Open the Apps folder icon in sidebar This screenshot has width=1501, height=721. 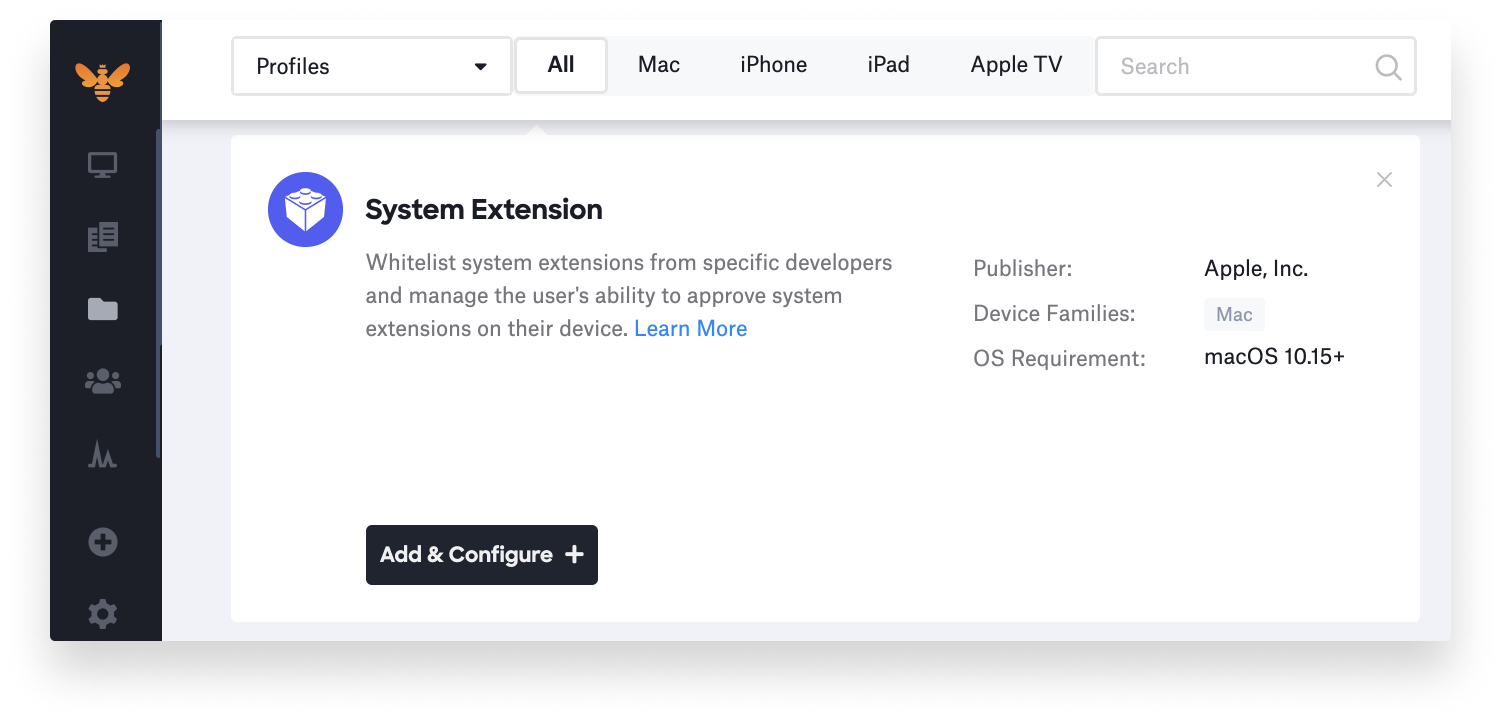click(103, 309)
